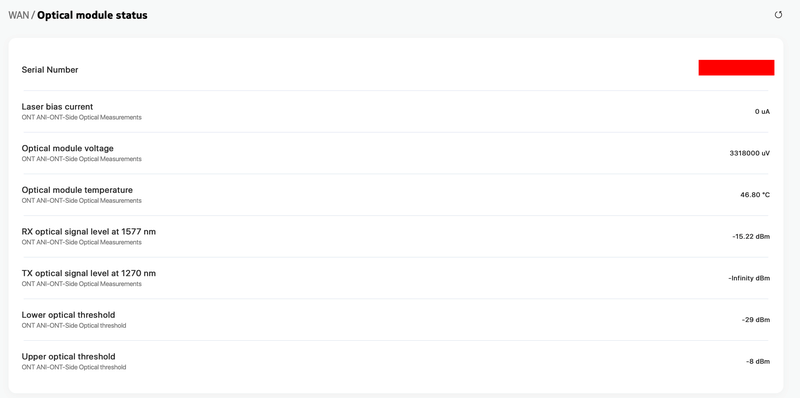Click the -15.22 dBm RX value

[x=751, y=237]
